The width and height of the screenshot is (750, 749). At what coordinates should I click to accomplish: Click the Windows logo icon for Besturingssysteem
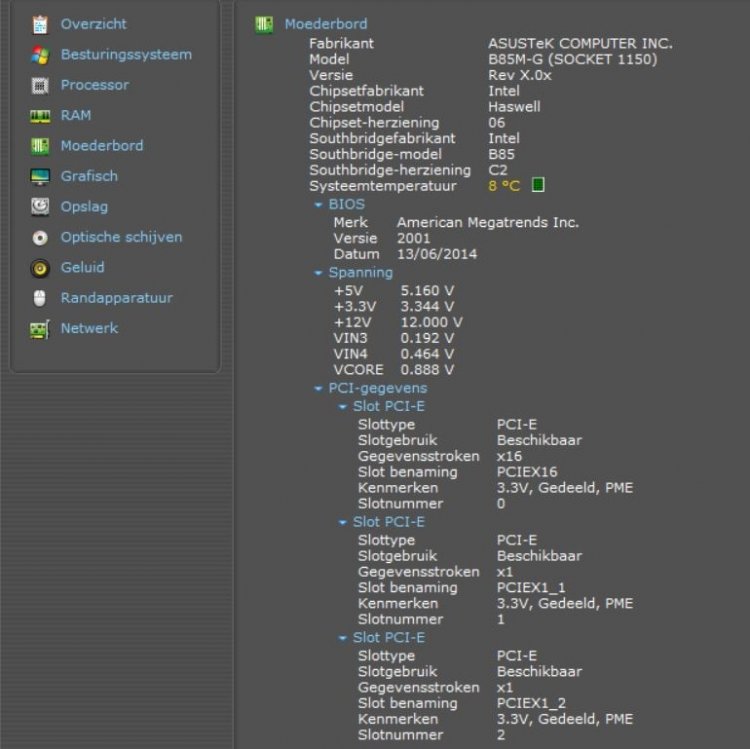click(x=40, y=55)
